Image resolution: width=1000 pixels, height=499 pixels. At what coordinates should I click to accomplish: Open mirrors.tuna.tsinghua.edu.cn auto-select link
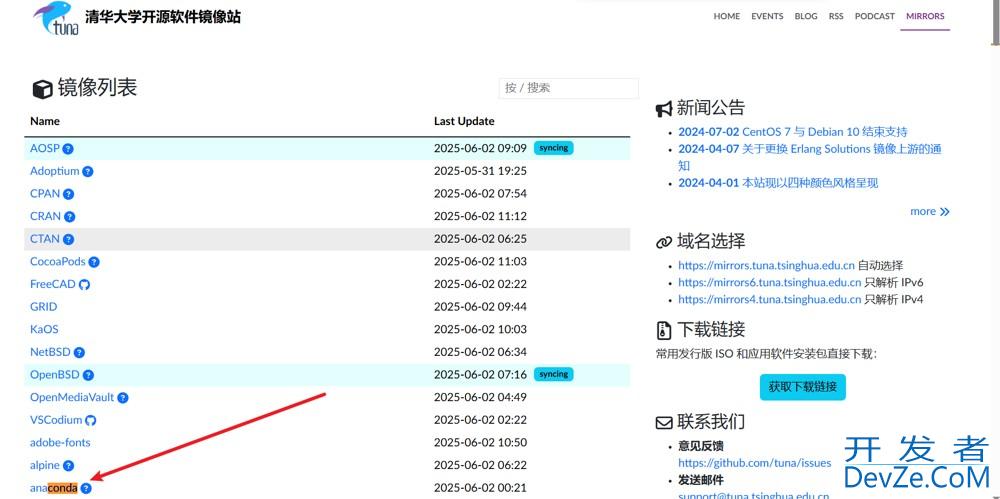click(x=766, y=266)
